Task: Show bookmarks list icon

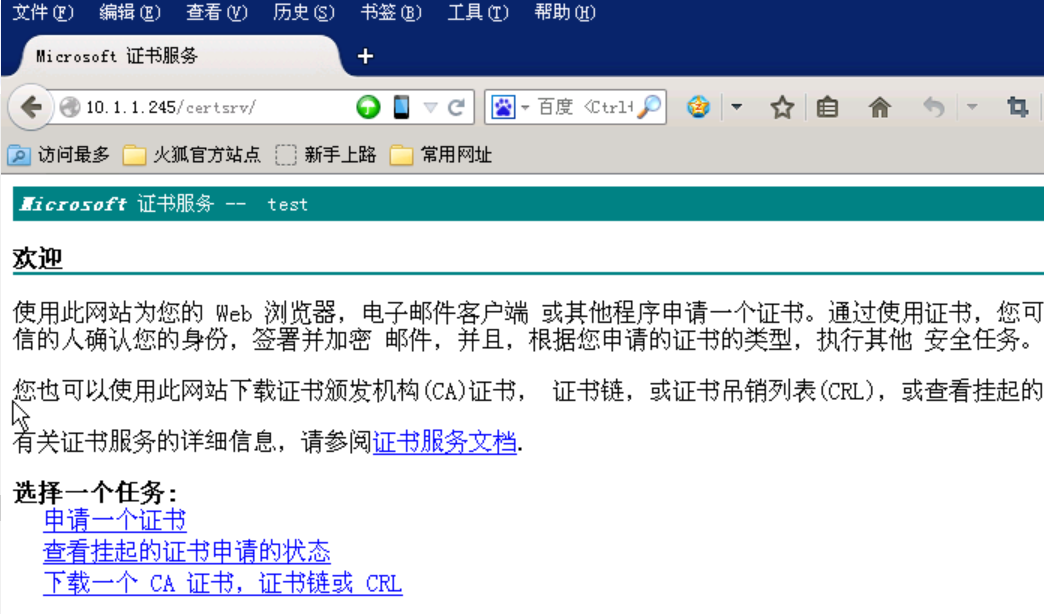Action: click(x=827, y=107)
